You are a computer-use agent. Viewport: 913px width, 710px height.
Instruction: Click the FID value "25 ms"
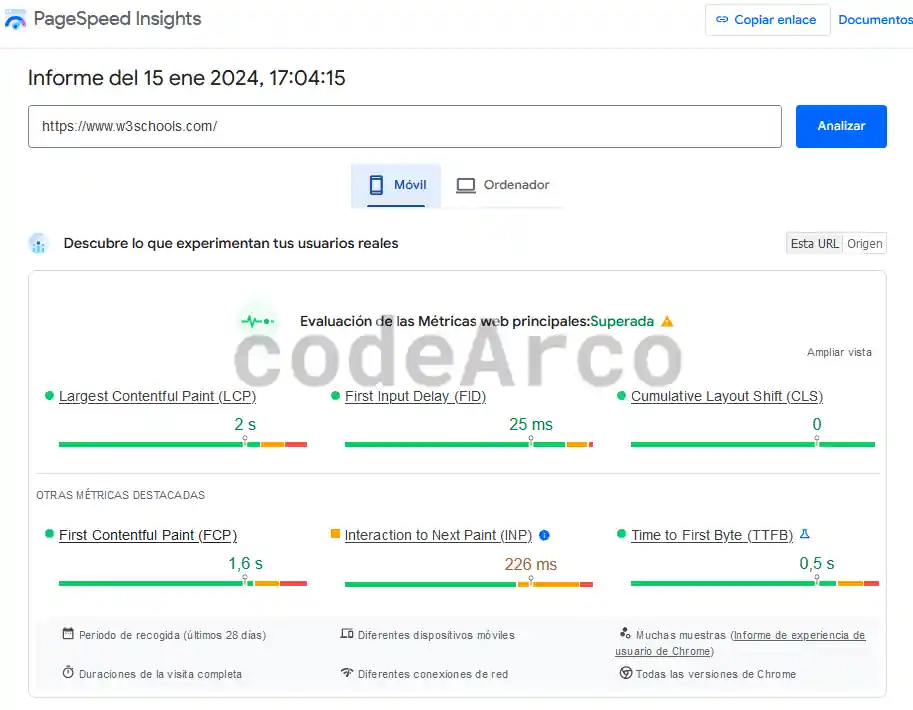tap(530, 424)
